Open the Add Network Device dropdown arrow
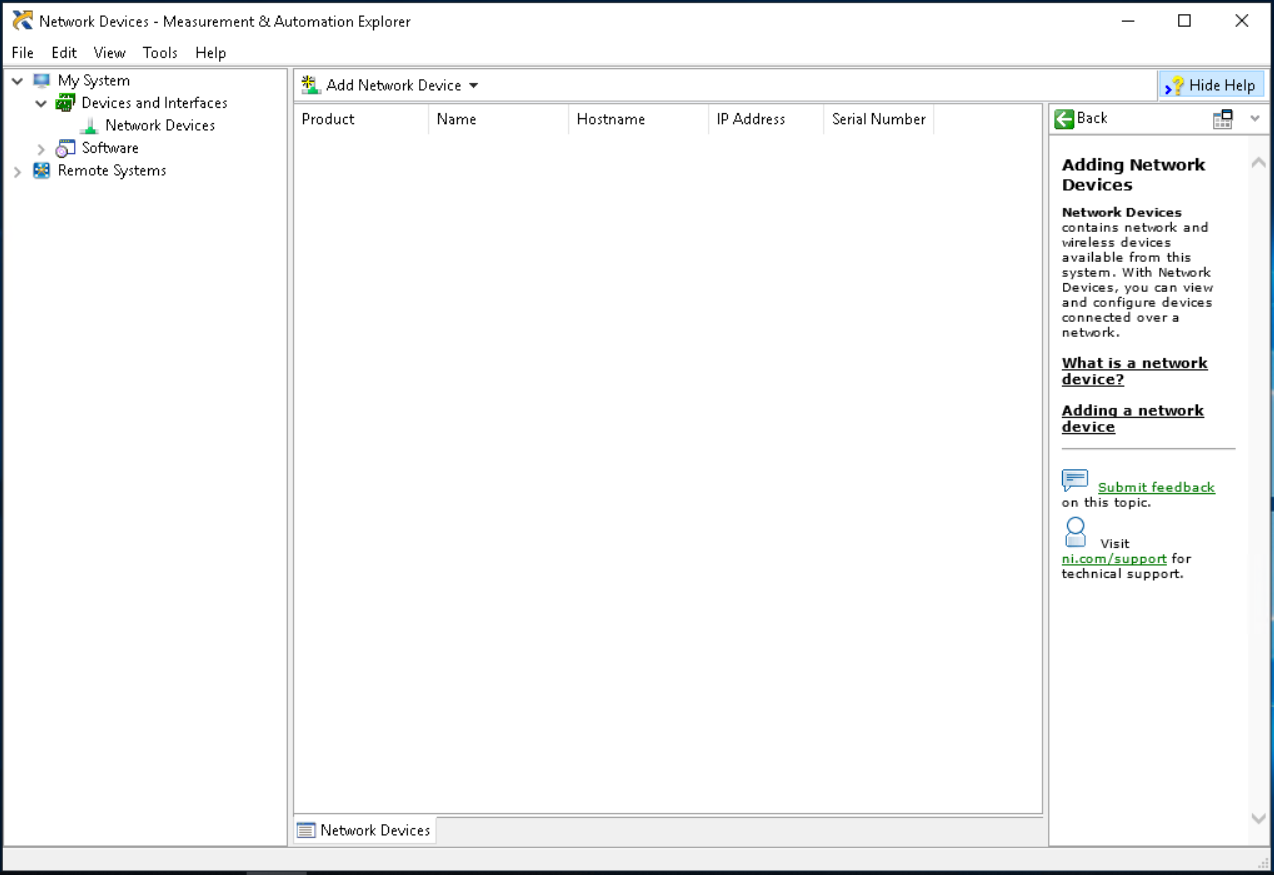 tap(473, 85)
